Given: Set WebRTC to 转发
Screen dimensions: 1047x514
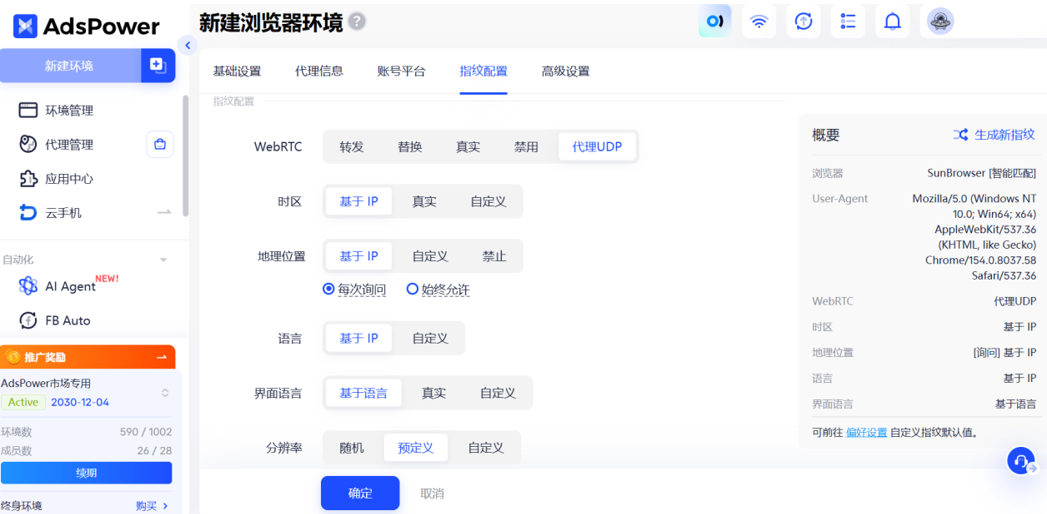Looking at the screenshot, I should point(351,147).
